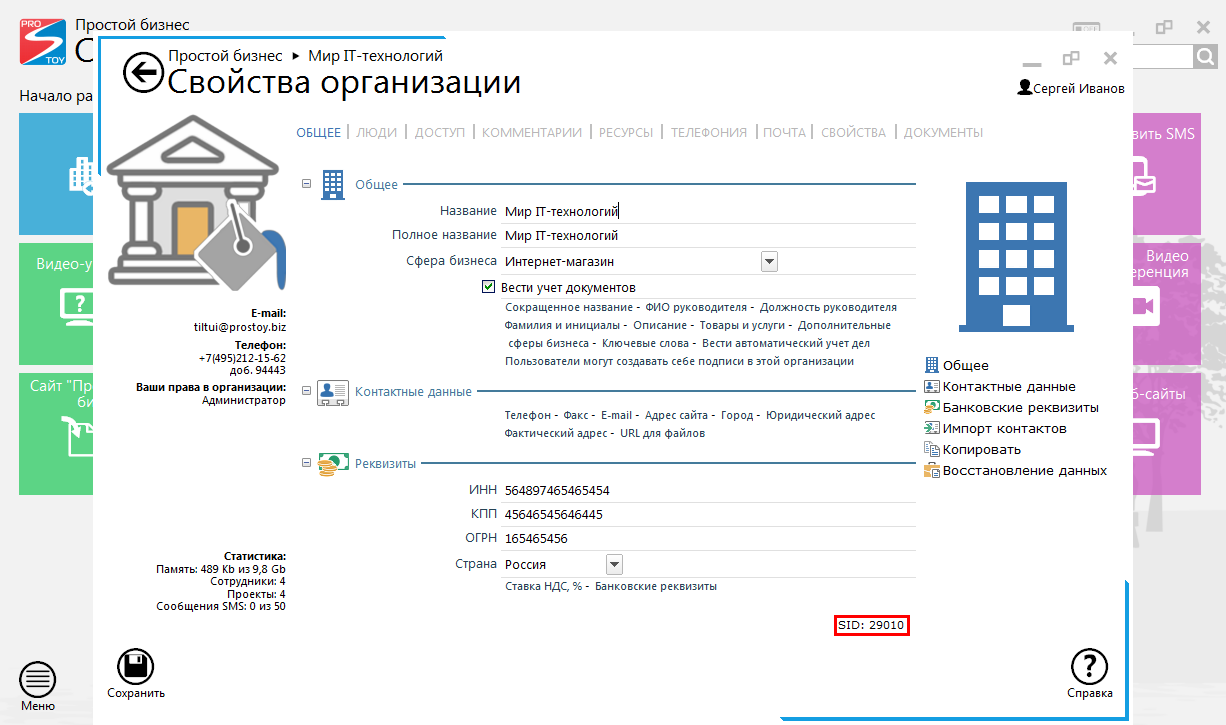Click the Описание link
This screenshot has width=1226, height=725.
pyautogui.click(x=659, y=325)
